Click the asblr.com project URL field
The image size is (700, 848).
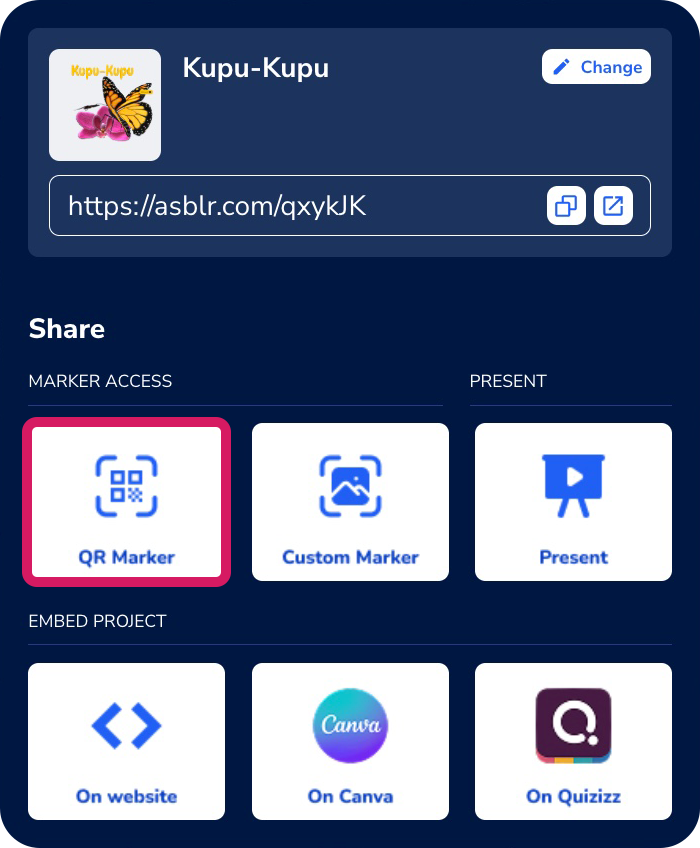point(349,206)
